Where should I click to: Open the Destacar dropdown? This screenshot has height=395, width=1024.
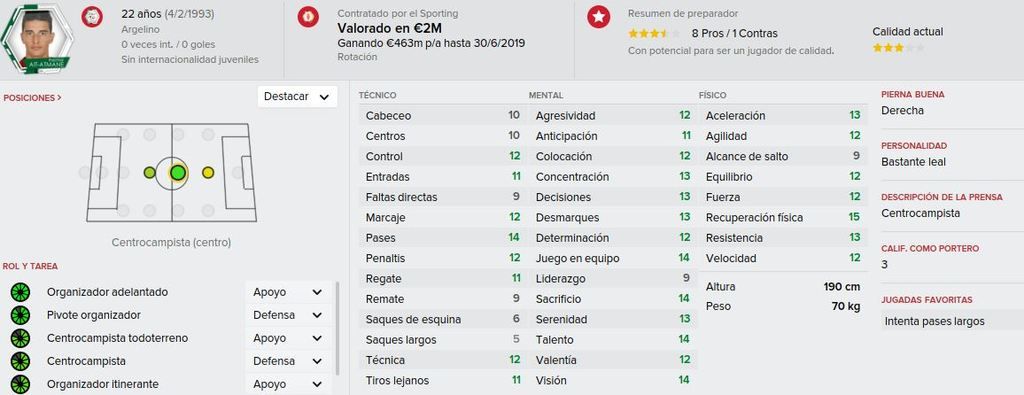pyautogui.click(x=297, y=97)
